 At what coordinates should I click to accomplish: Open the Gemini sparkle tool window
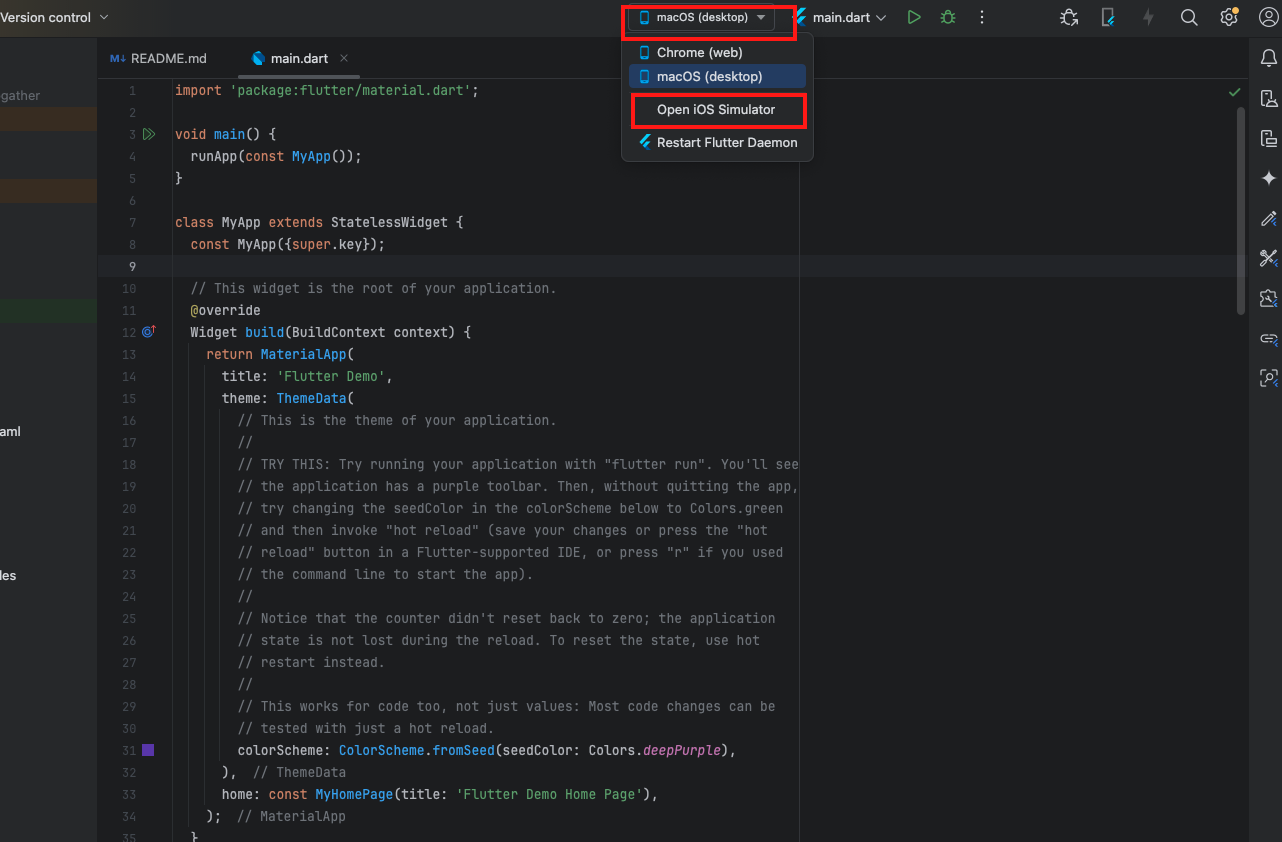[x=1269, y=178]
